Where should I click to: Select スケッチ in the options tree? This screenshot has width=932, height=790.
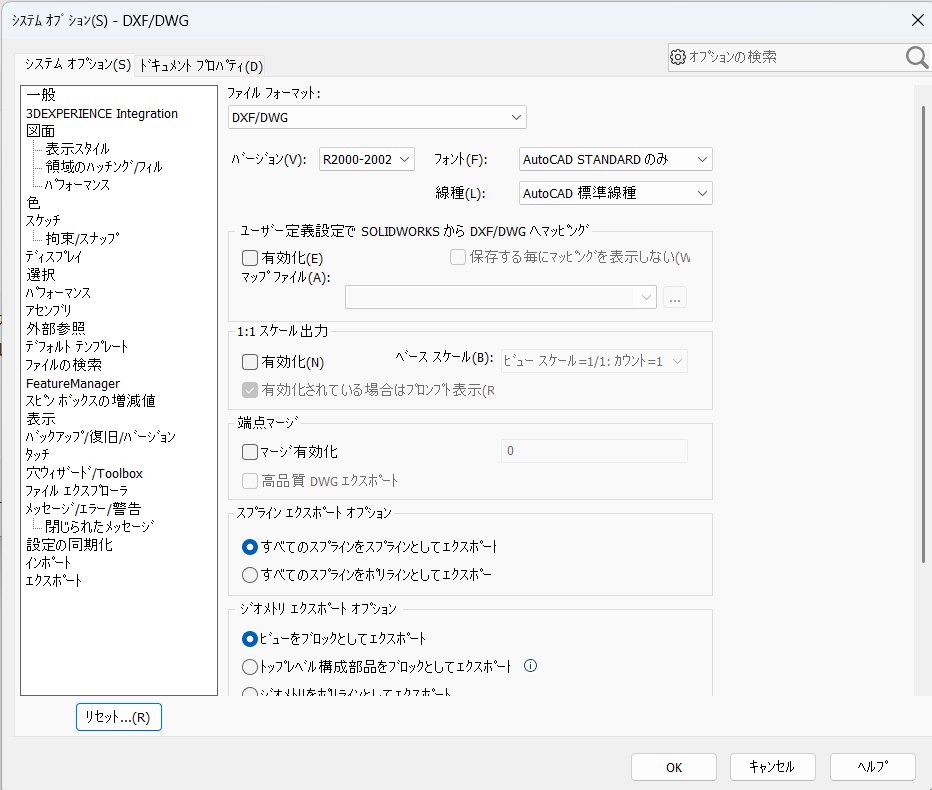43,221
